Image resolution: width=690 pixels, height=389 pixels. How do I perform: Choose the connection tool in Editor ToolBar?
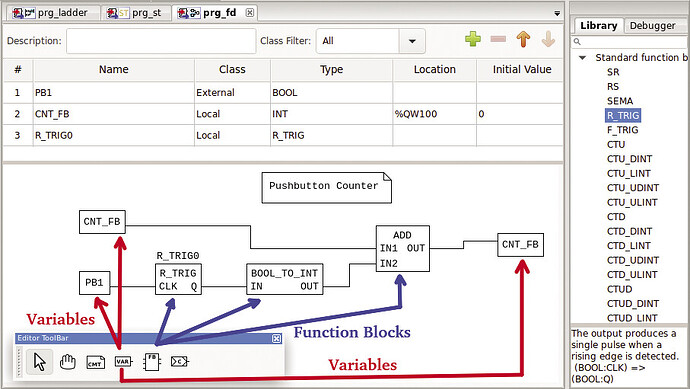pyautogui.click(x=180, y=362)
